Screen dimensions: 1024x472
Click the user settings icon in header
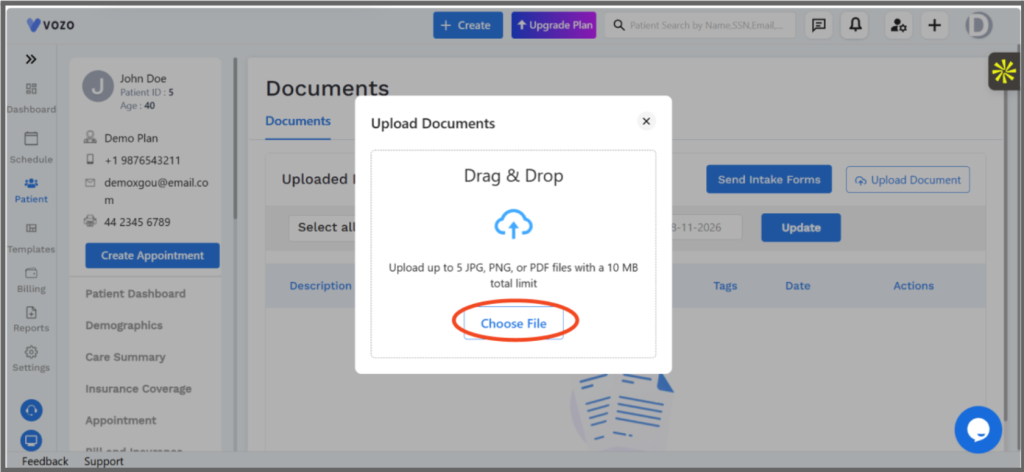click(899, 25)
